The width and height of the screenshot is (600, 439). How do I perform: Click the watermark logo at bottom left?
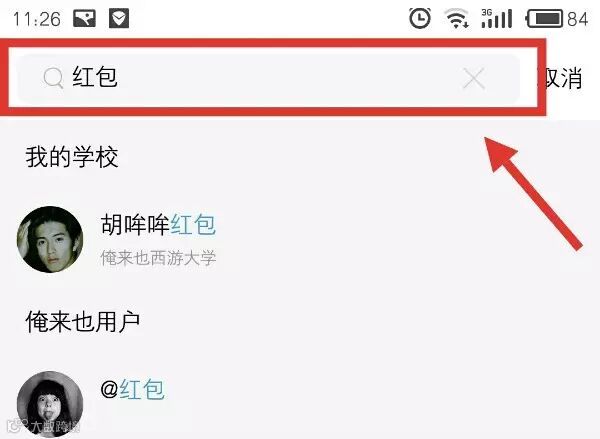click(x=44, y=427)
